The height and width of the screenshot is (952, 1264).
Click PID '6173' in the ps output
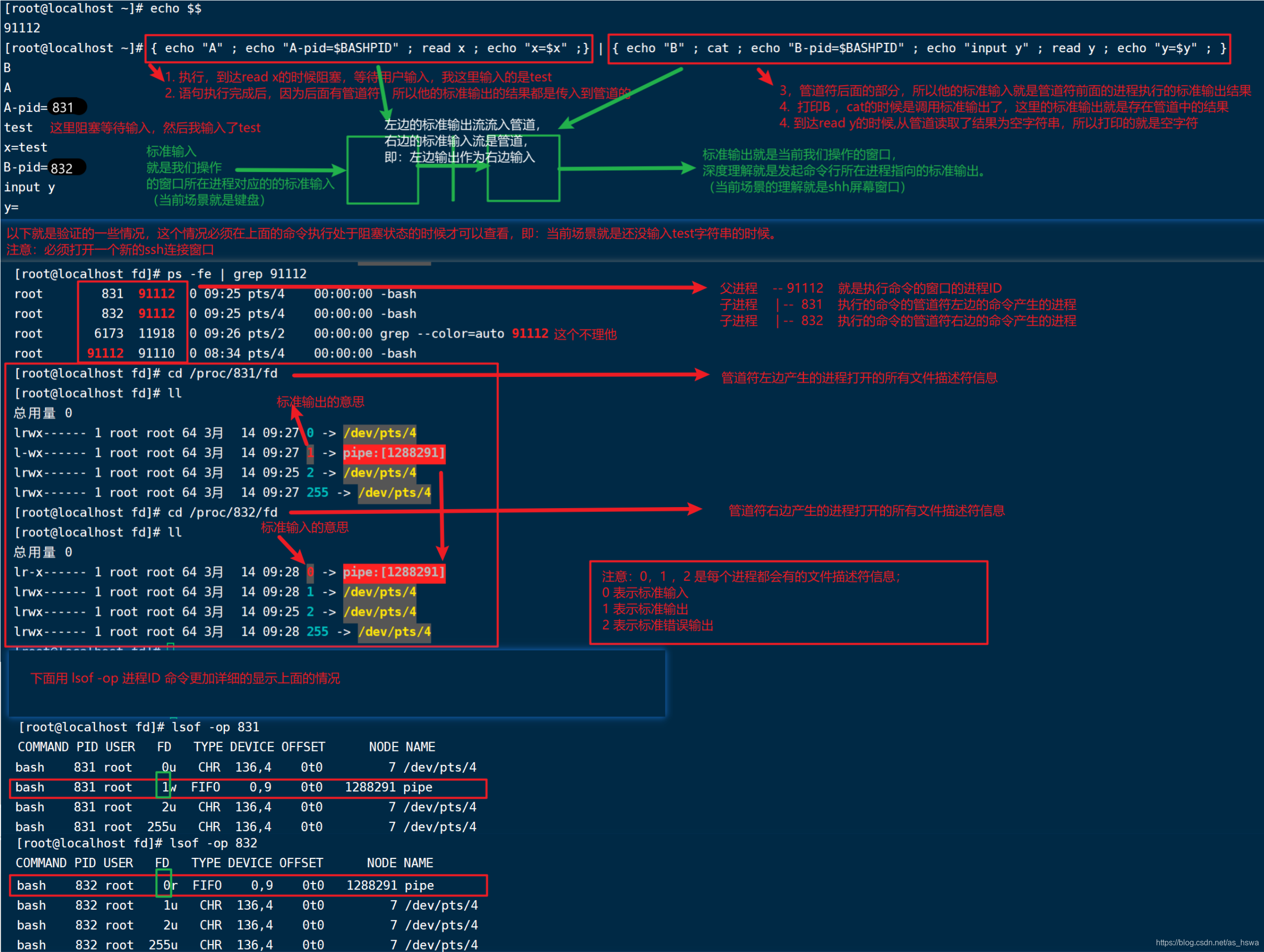coord(108,334)
